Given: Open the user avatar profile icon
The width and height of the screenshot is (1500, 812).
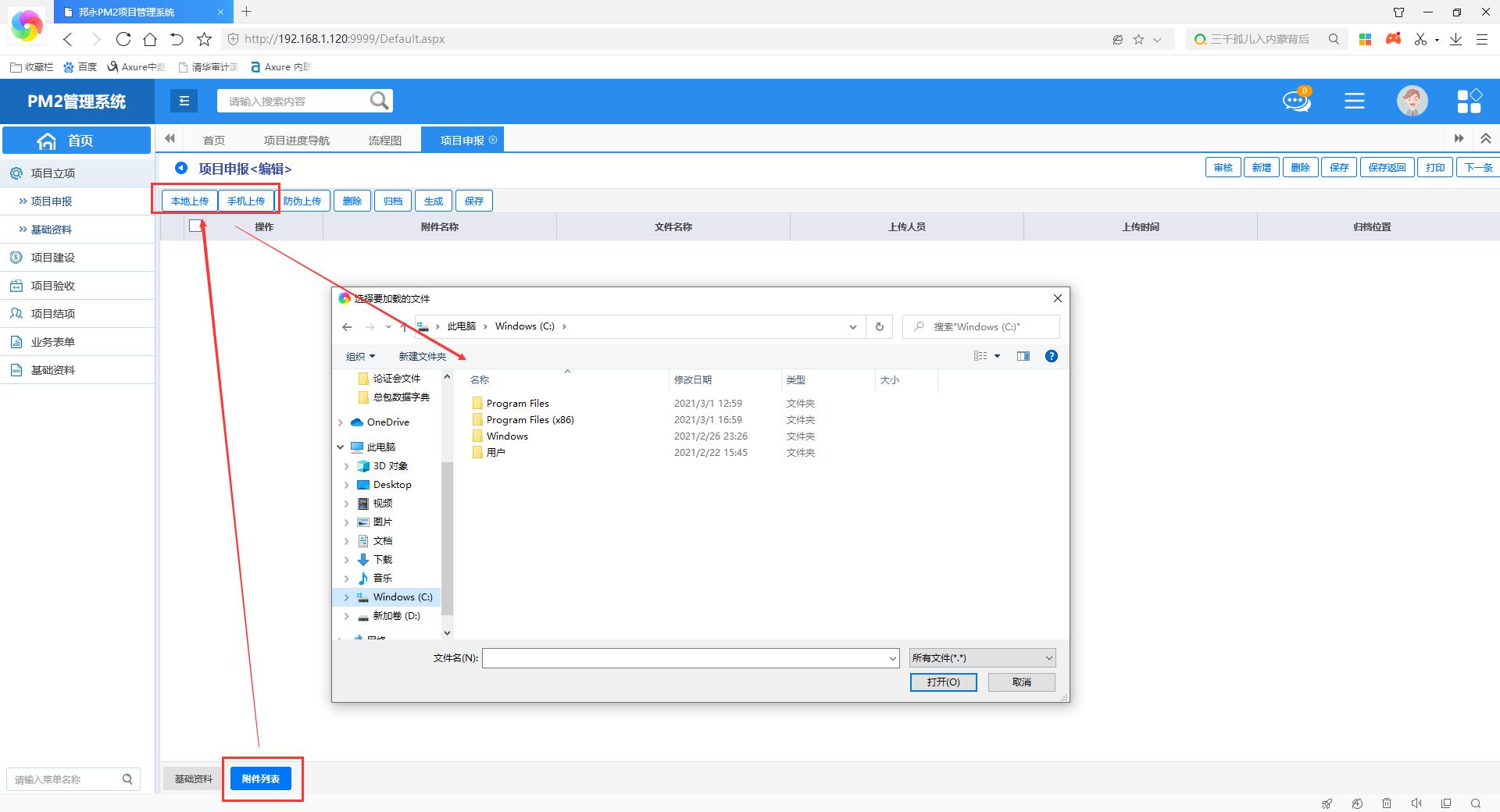Looking at the screenshot, I should [x=1412, y=101].
